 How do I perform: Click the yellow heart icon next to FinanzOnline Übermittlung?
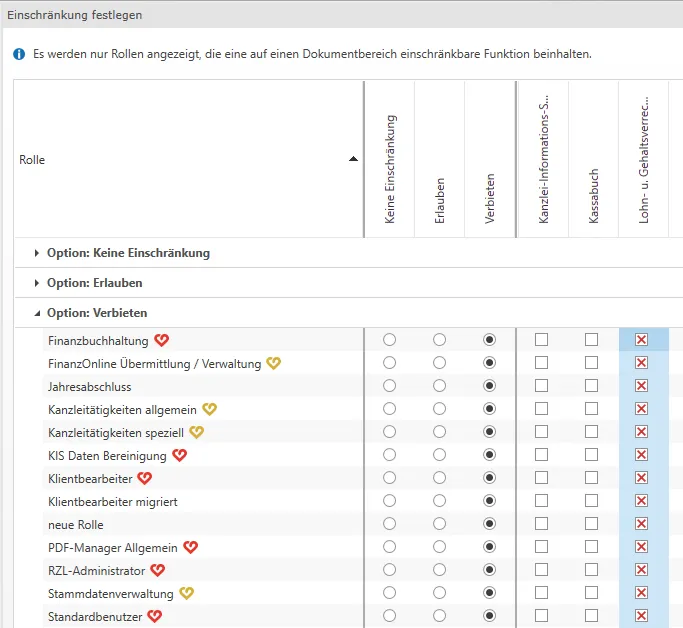point(274,363)
